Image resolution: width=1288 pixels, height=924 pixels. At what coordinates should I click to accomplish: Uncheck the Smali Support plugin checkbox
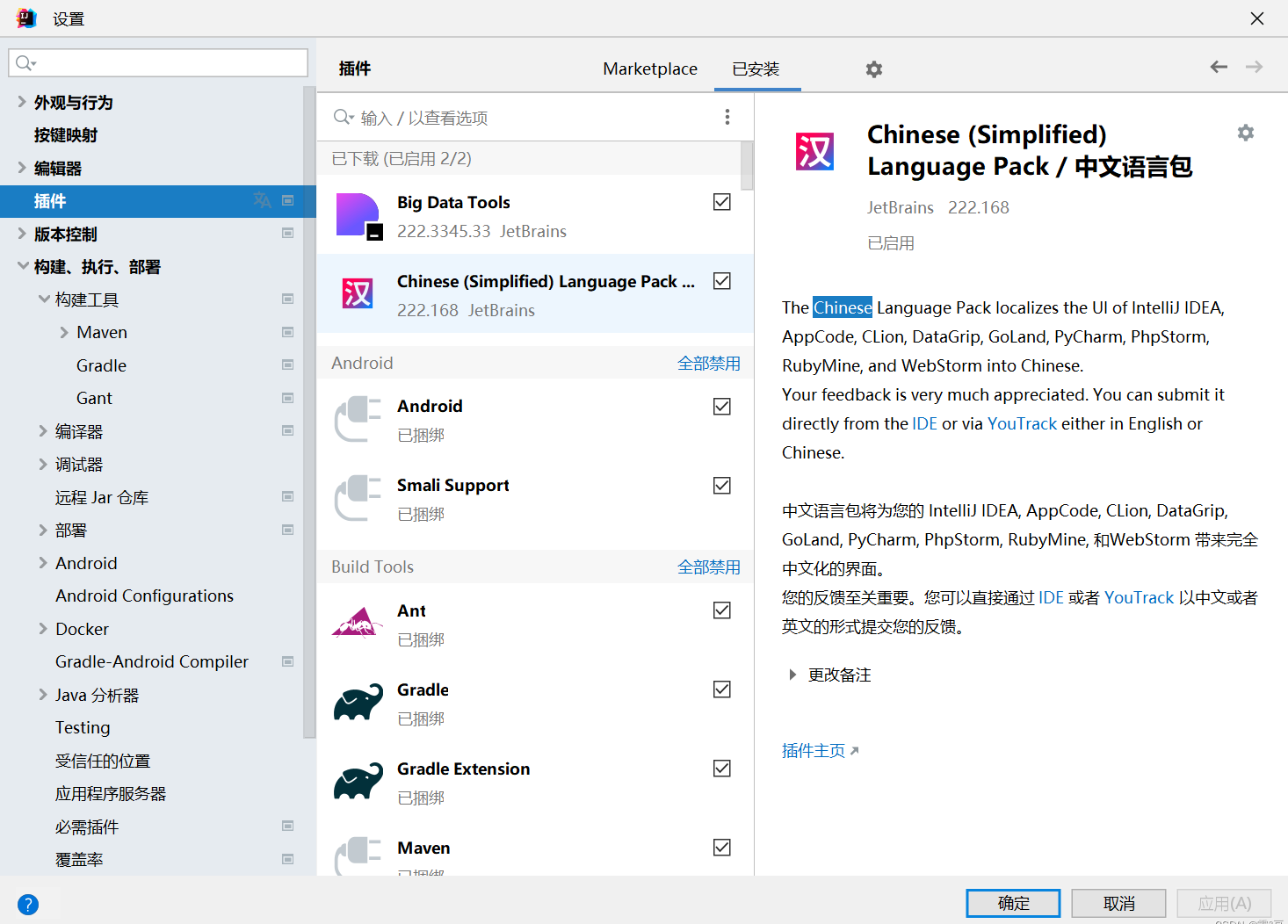[722, 486]
